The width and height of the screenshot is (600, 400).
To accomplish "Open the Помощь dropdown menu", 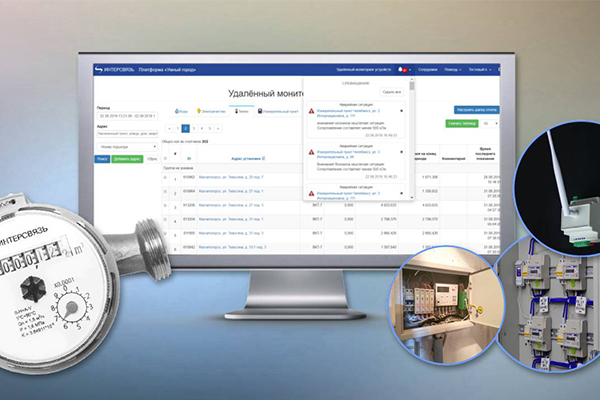I will (x=453, y=69).
